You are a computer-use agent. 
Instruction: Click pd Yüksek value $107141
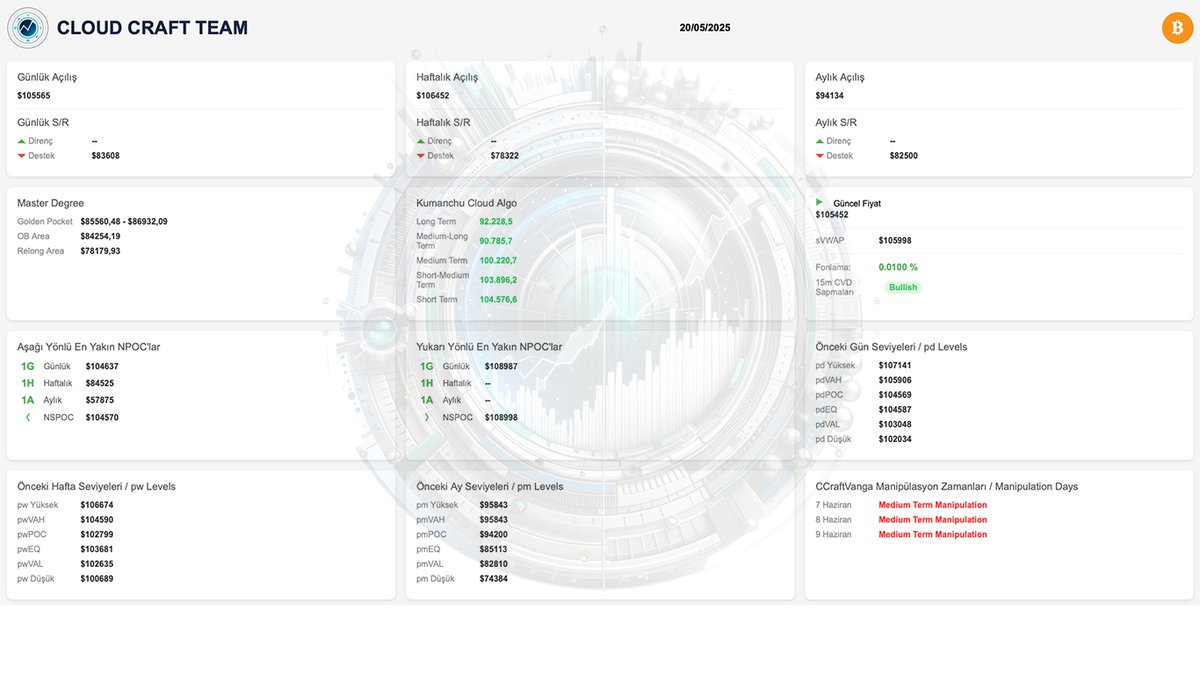895,365
